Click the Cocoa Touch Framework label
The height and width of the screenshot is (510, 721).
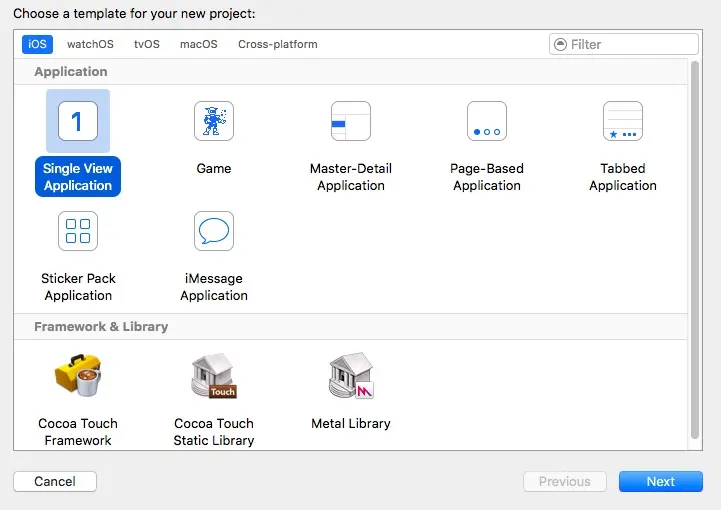point(78,431)
